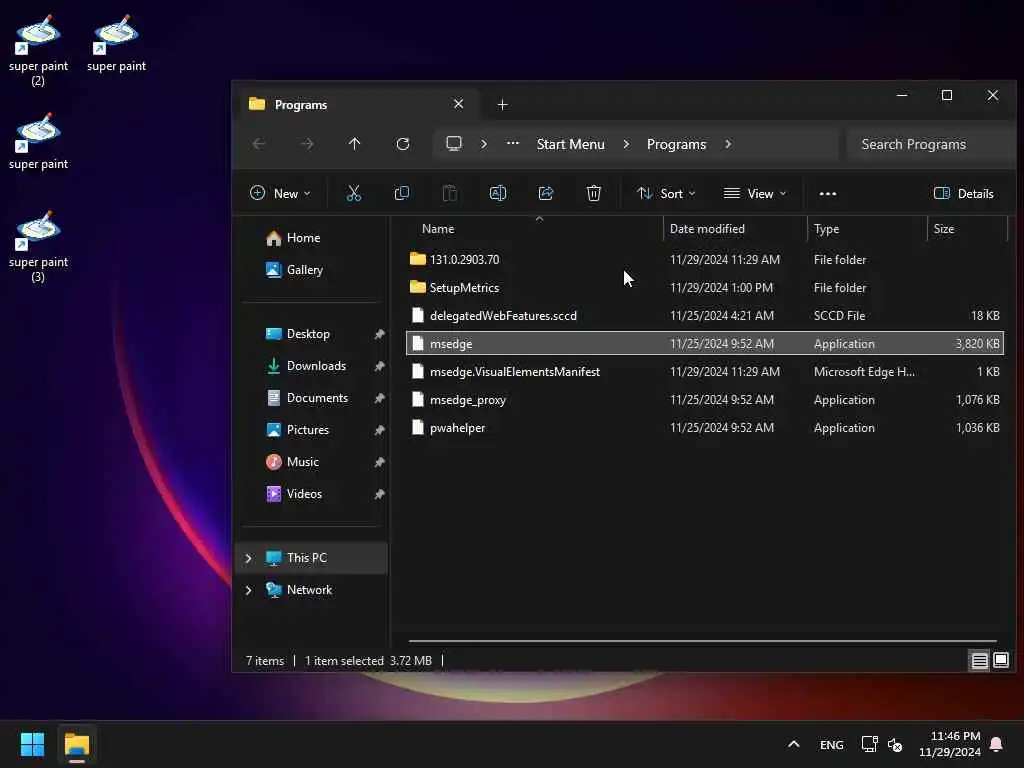Go to Home in navigation pane

click(293, 238)
